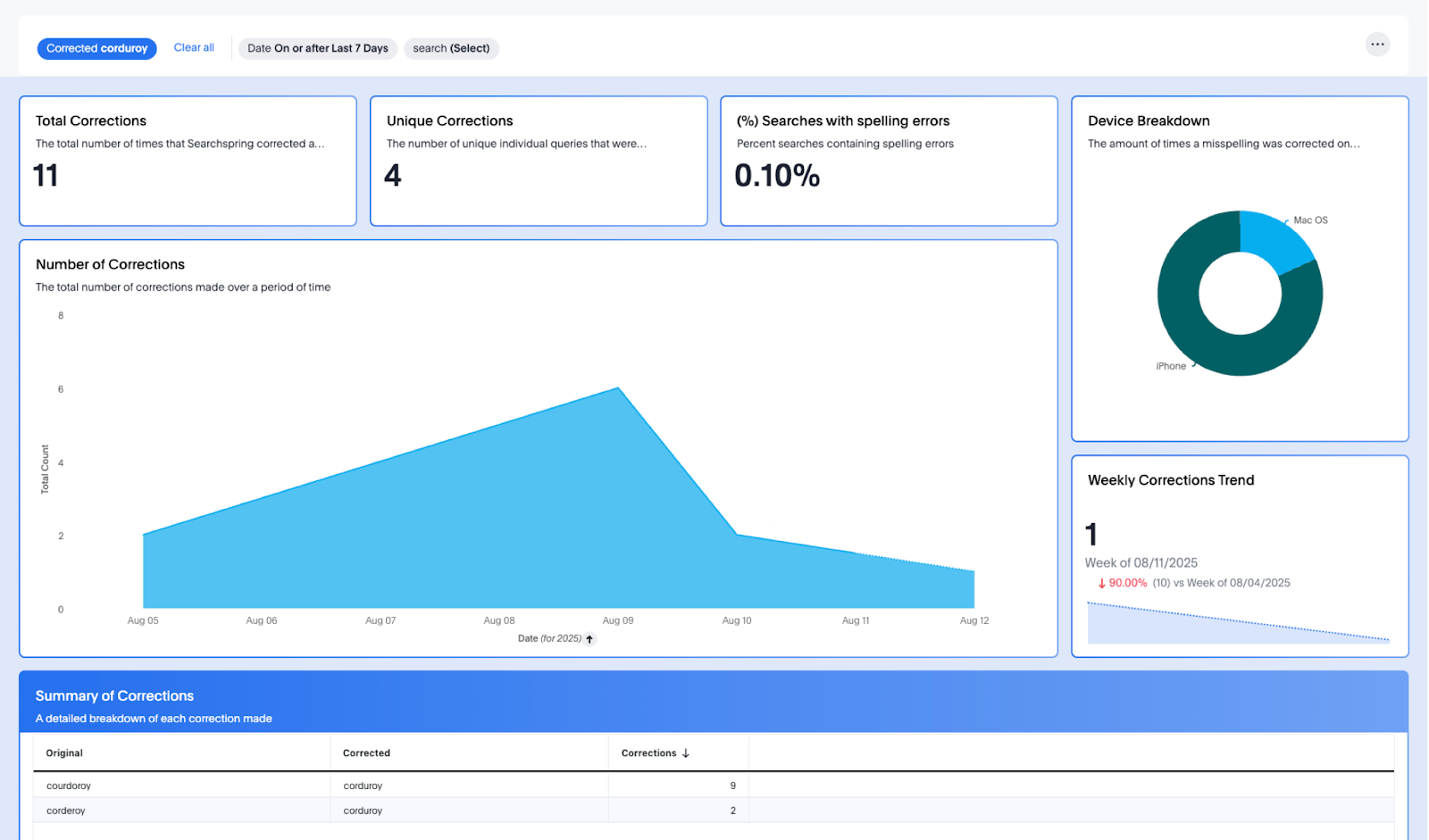
Task: Click the Aug 12 date axis label
Action: (974, 620)
